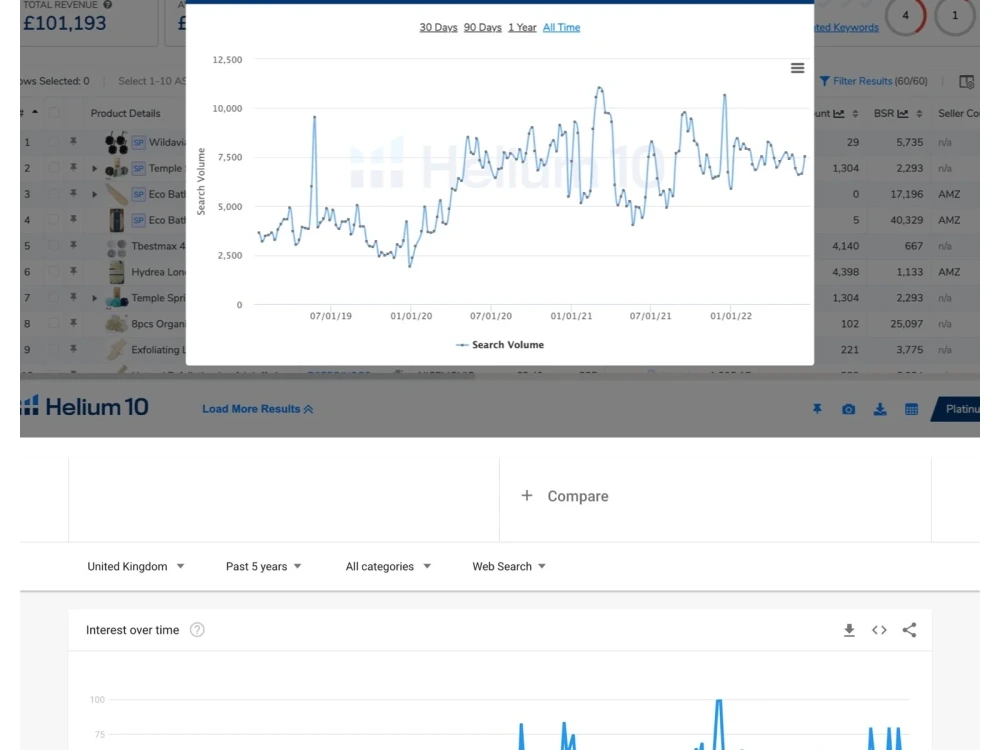Image resolution: width=1000 pixels, height=750 pixels.
Task: Click the Product Details column header
Action: pyautogui.click(x=125, y=114)
